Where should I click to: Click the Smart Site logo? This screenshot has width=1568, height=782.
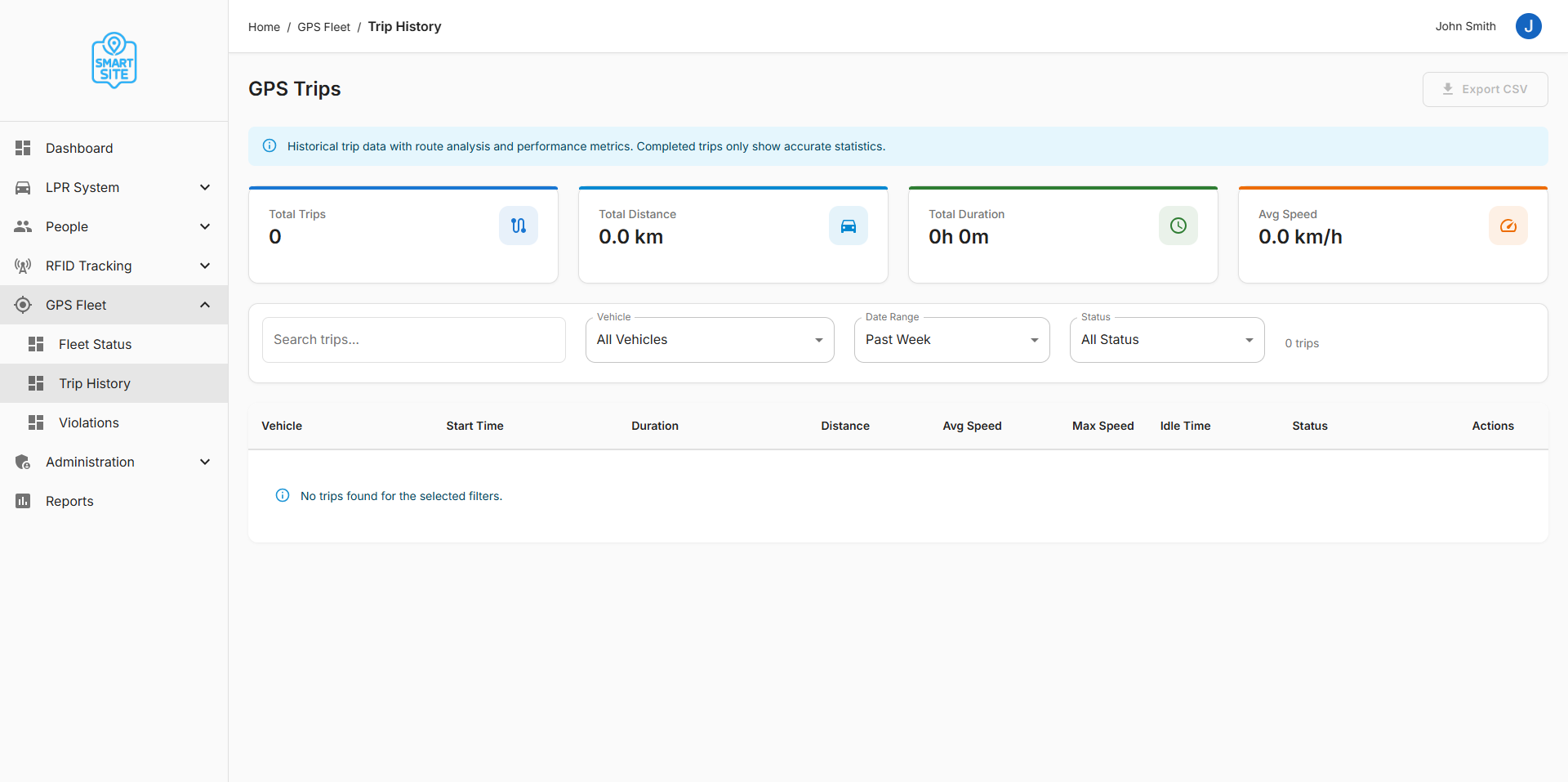(114, 60)
